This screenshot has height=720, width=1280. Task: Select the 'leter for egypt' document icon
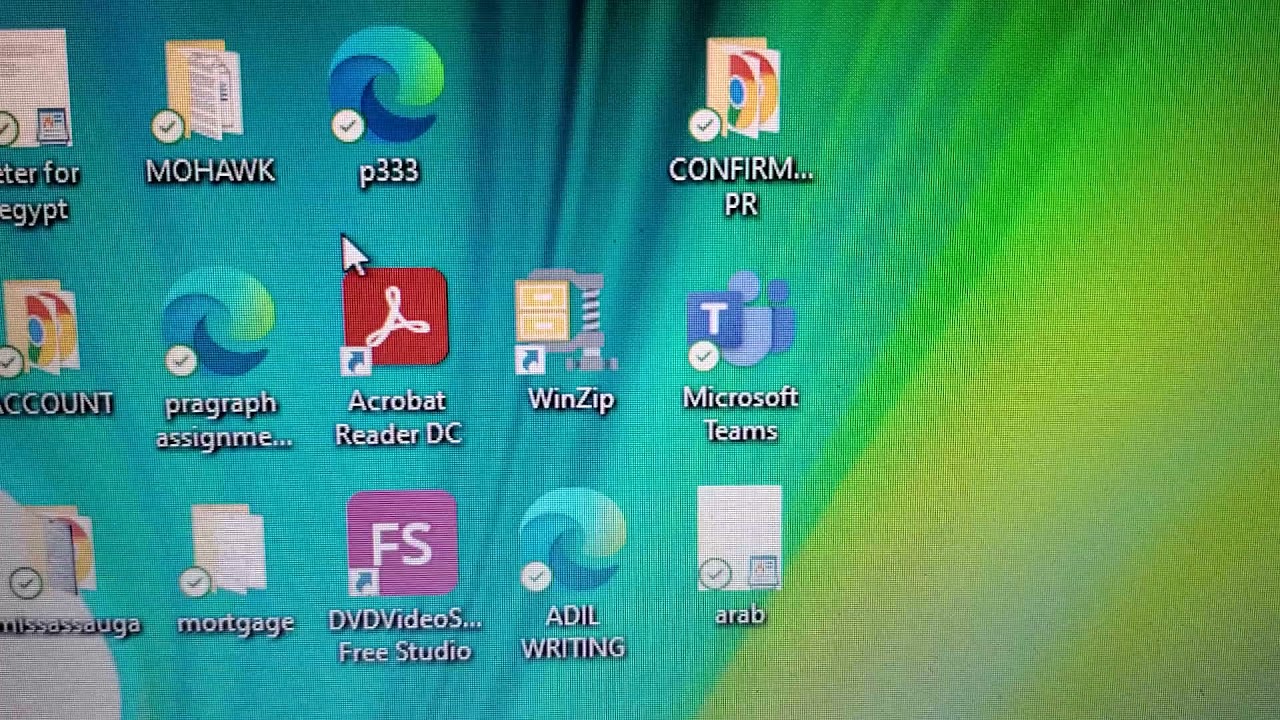(x=36, y=88)
